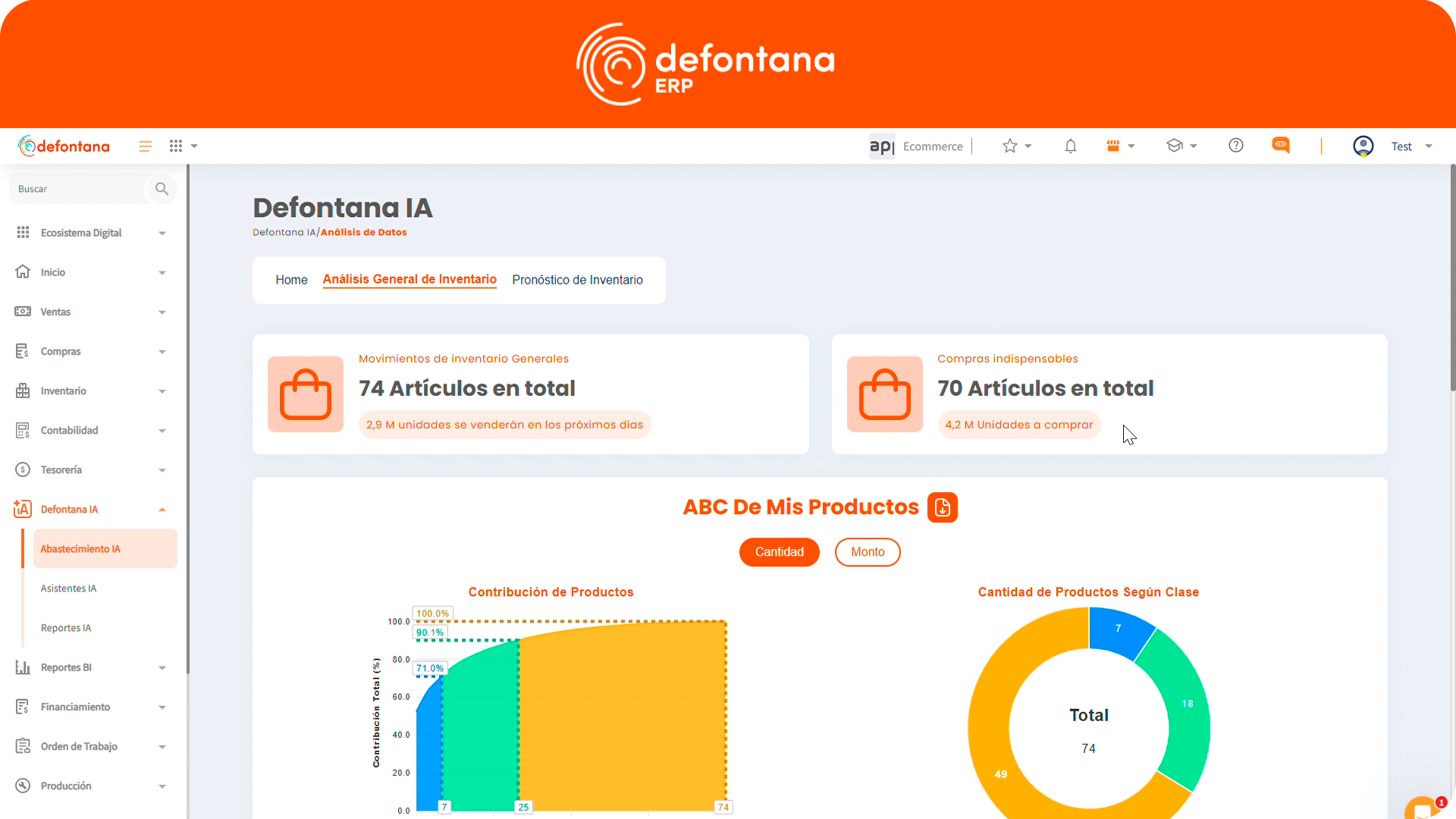This screenshot has height=819, width=1456.
Task: Click the Buscar search field
Action: pyautogui.click(x=78, y=189)
